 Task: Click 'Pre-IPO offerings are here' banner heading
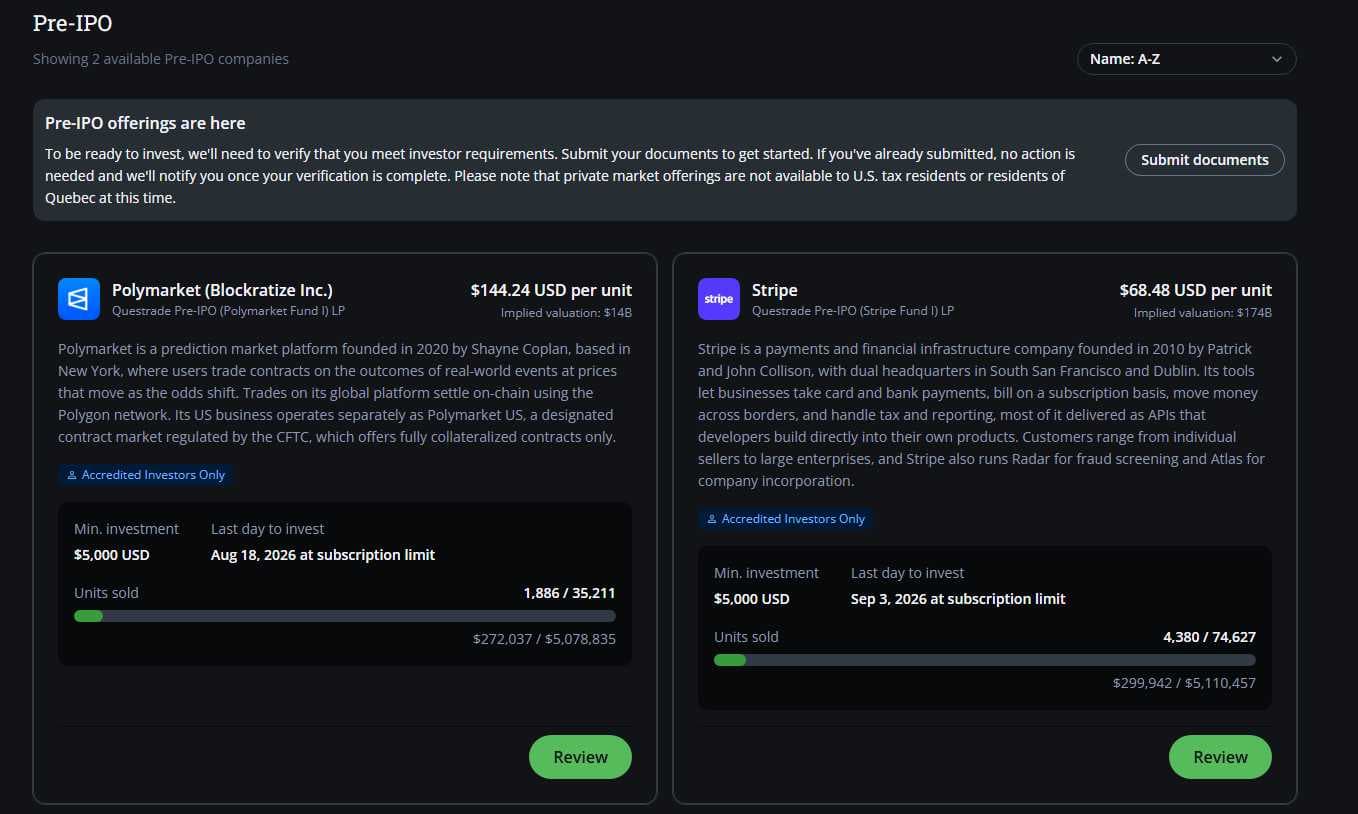tap(145, 123)
